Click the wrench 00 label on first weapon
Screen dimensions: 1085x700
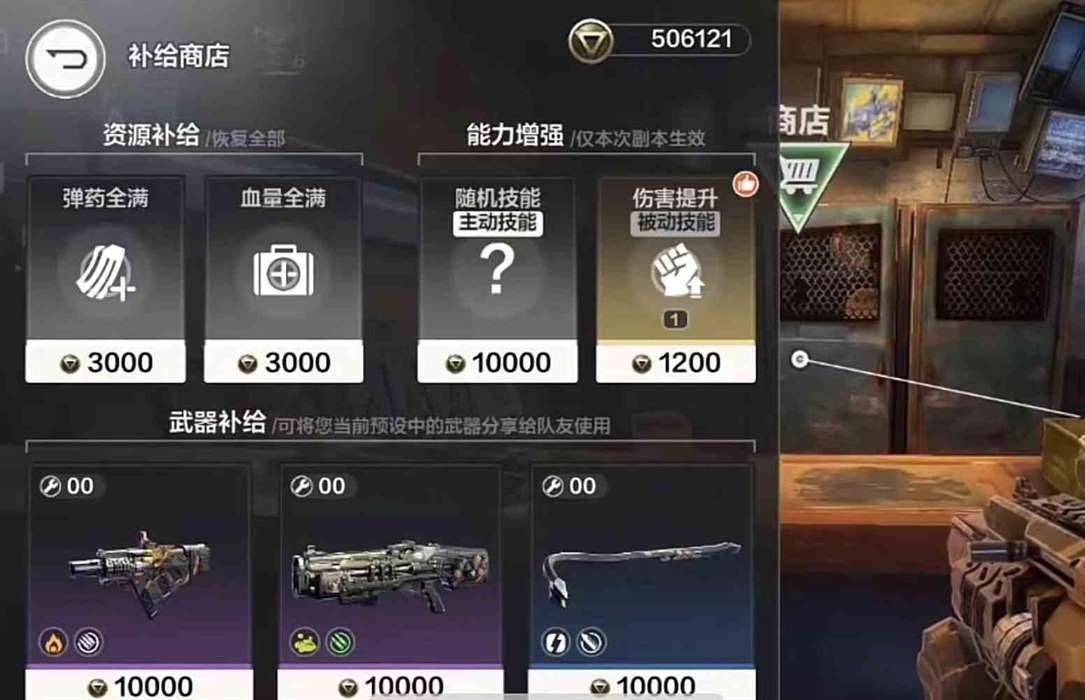click(67, 486)
